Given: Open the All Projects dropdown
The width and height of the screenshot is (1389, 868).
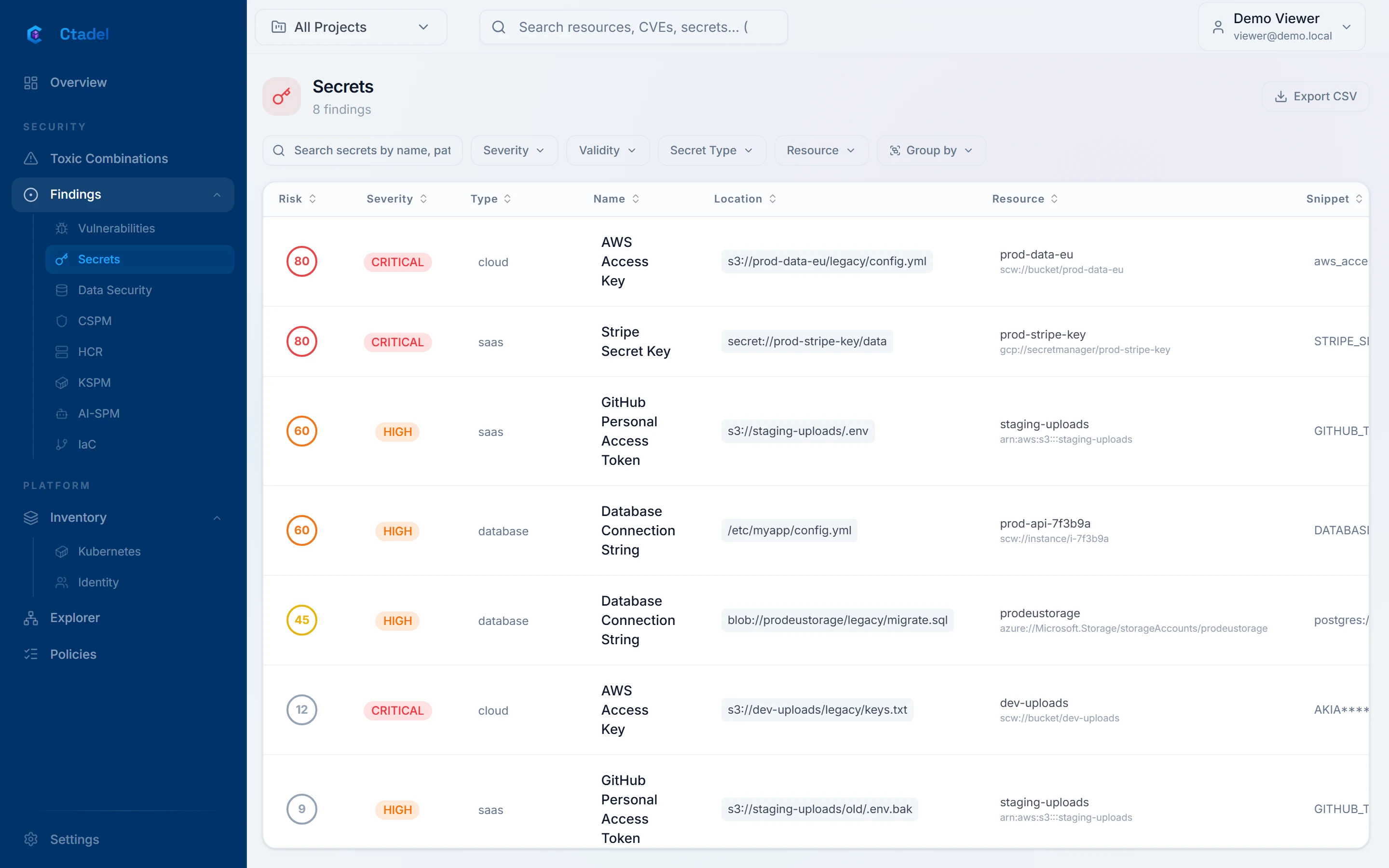Looking at the screenshot, I should tap(351, 27).
